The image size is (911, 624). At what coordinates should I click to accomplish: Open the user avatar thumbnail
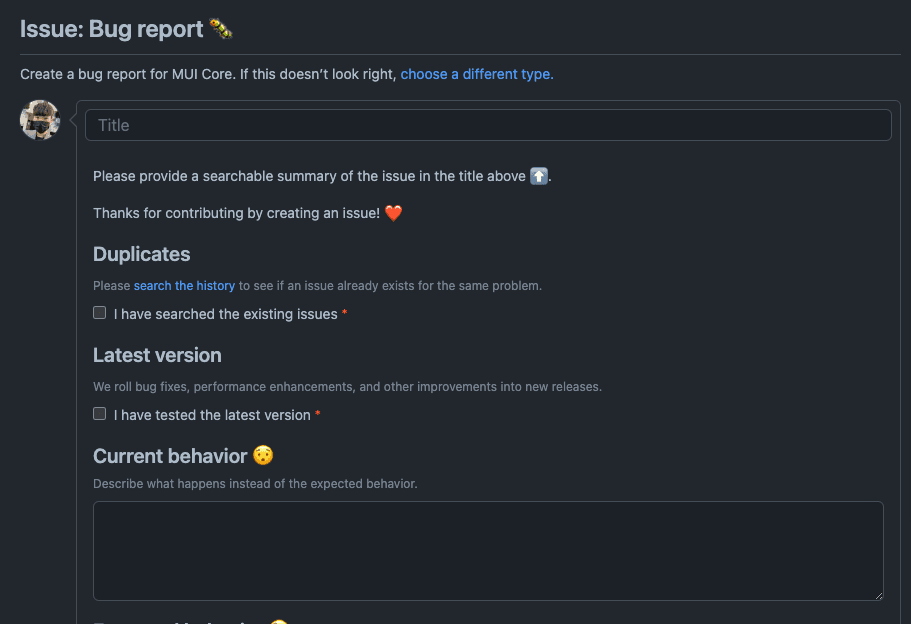40,120
